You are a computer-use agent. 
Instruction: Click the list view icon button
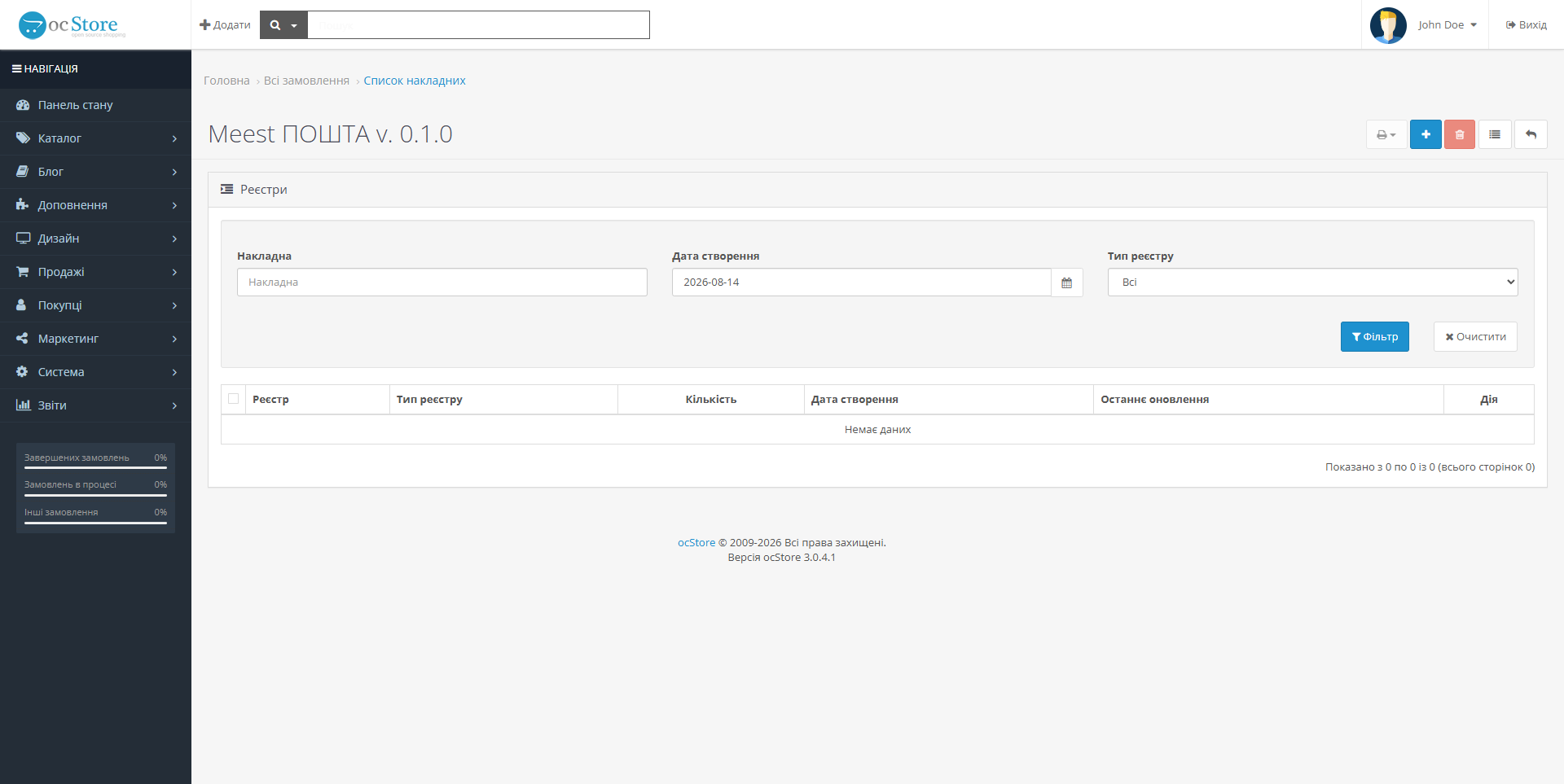coord(1495,134)
